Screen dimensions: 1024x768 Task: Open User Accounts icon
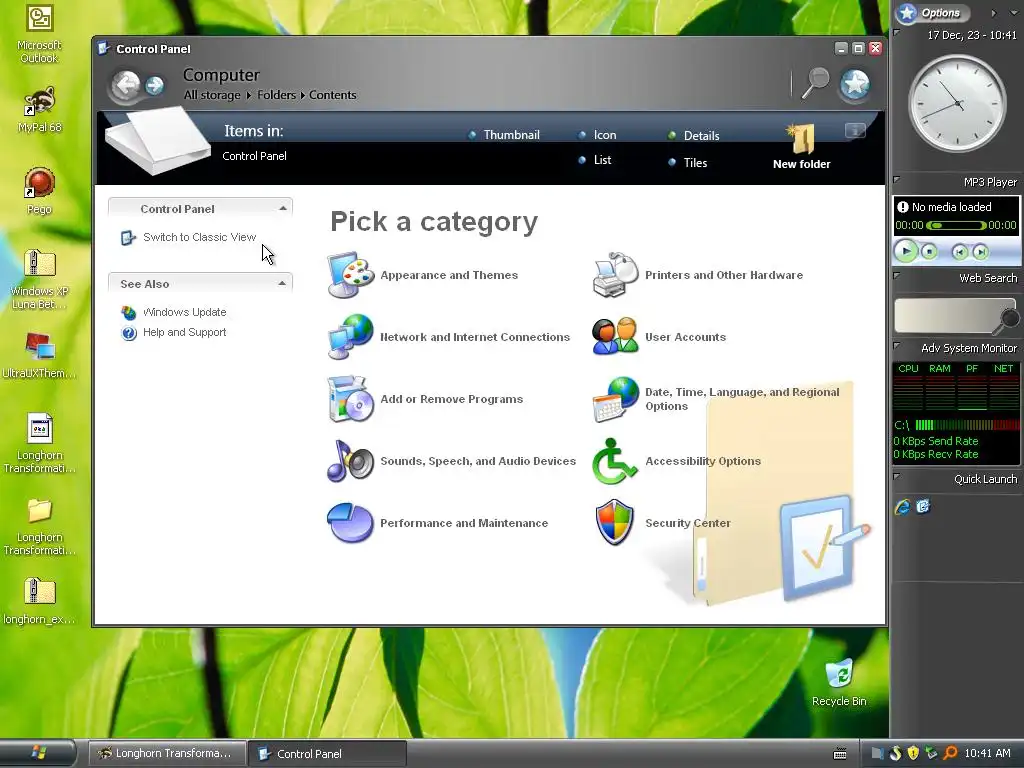[615, 336]
